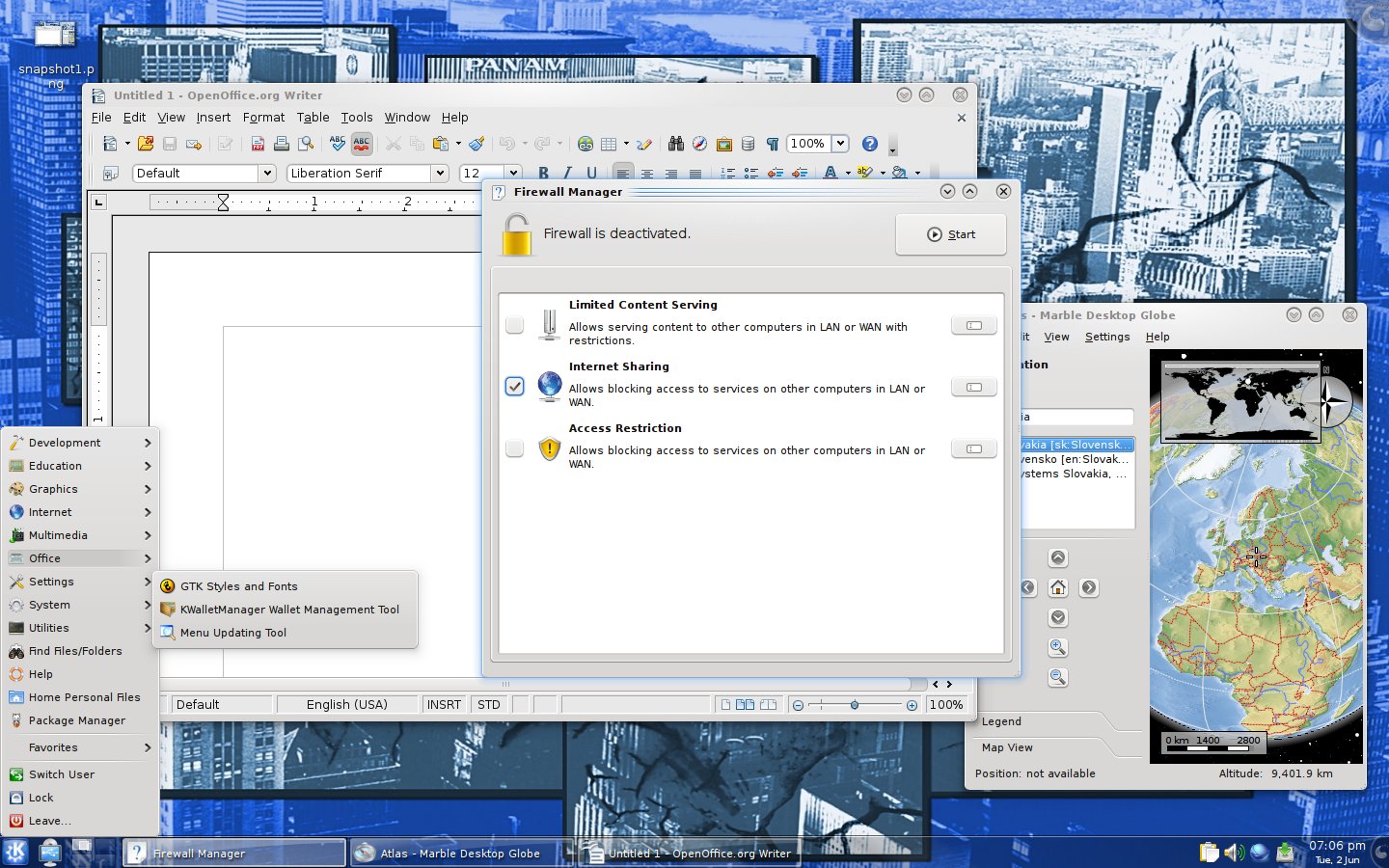1389x868 pixels.
Task: Open the zoom 100% dropdown in Writer
Action: pos(840,144)
